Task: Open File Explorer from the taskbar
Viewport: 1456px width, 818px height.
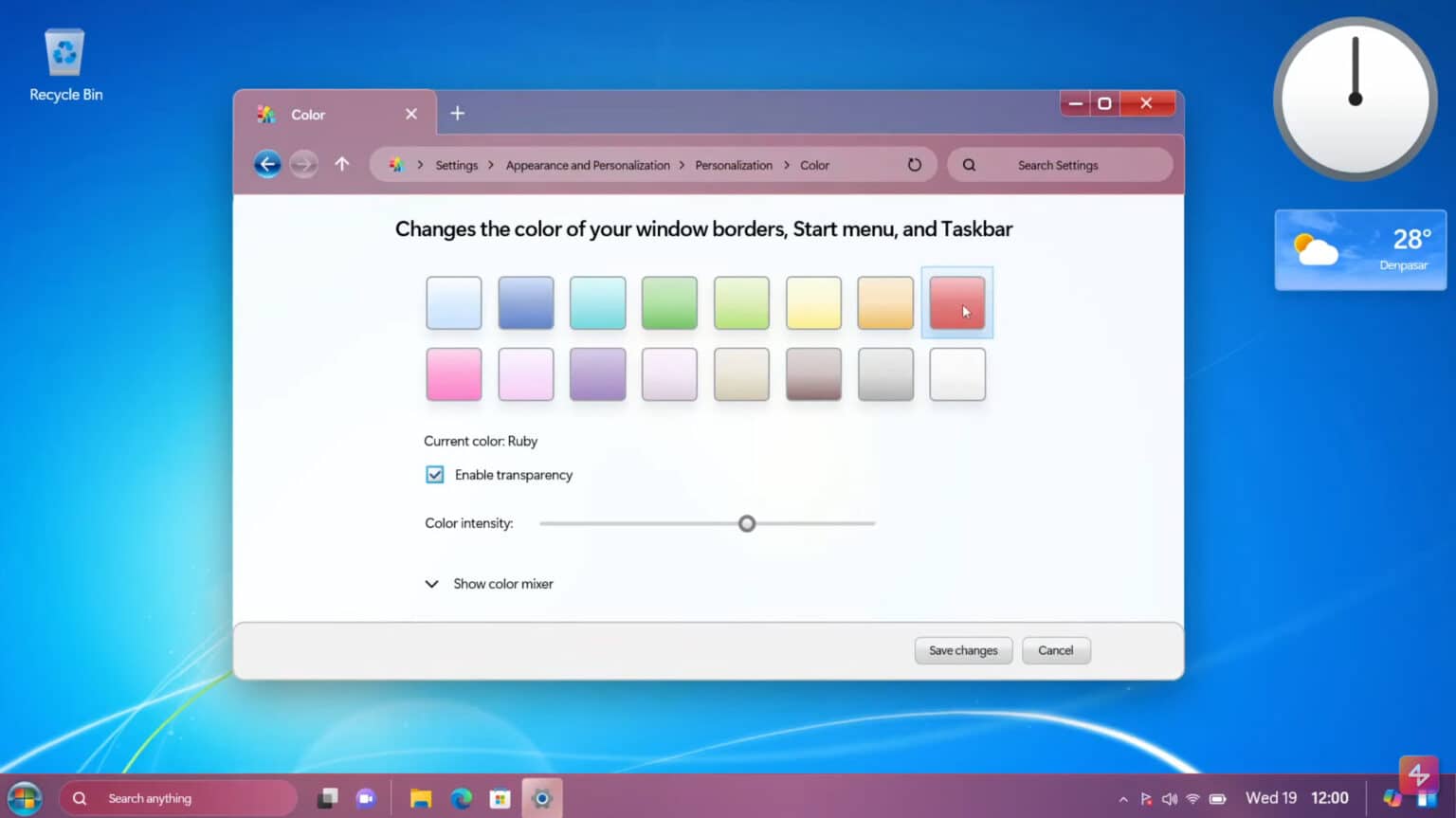Action: click(421, 797)
